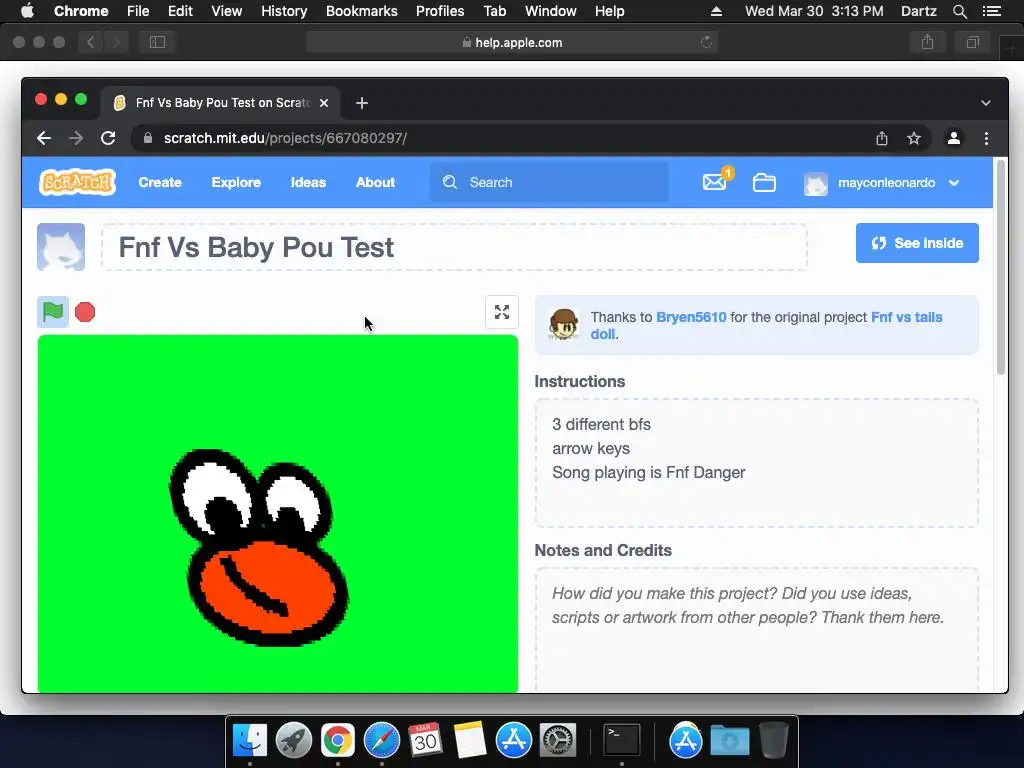Viewport: 1024px width, 768px height.
Task: Click Bryen5610 avatar in remix credit
Action: coord(564,325)
